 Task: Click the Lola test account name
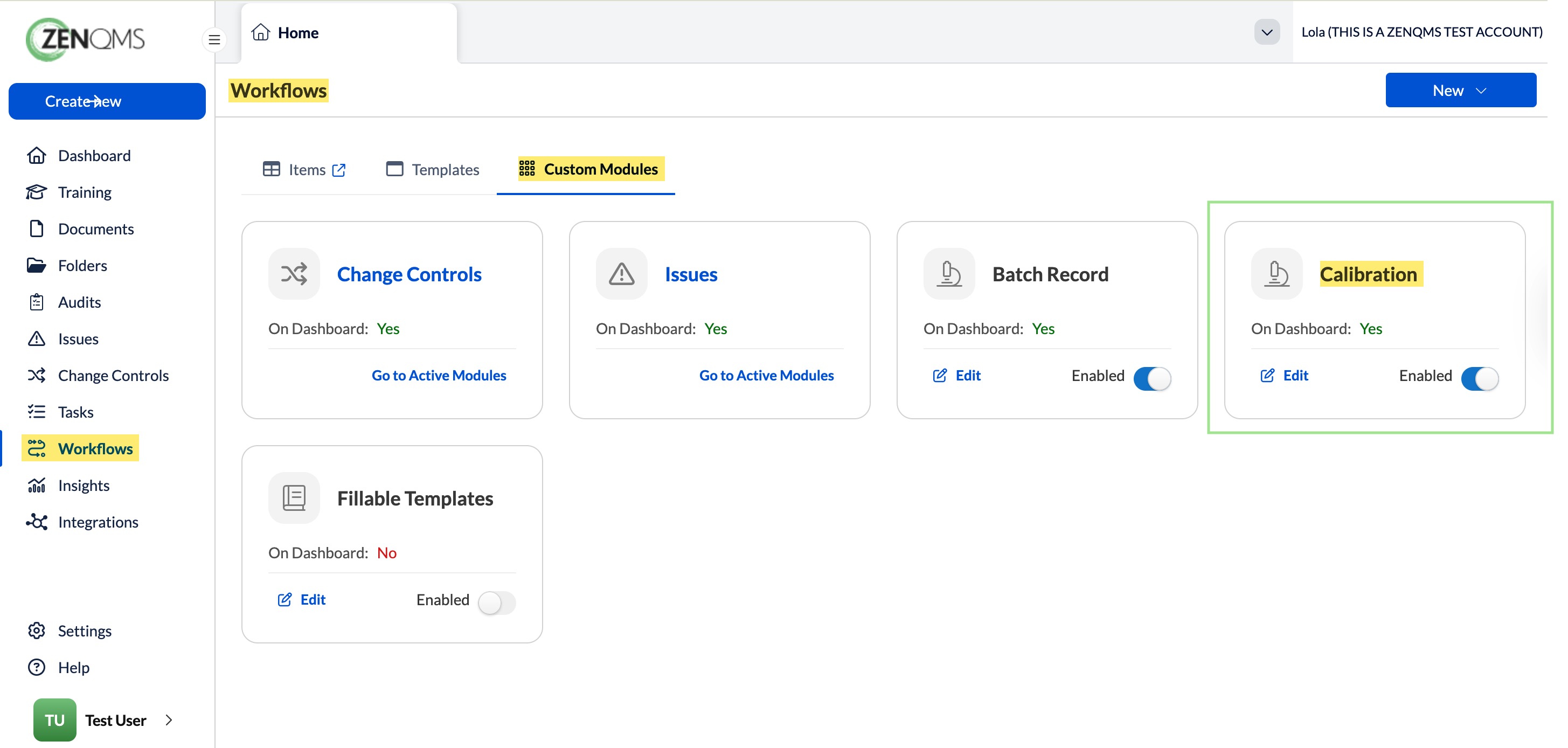[1422, 32]
